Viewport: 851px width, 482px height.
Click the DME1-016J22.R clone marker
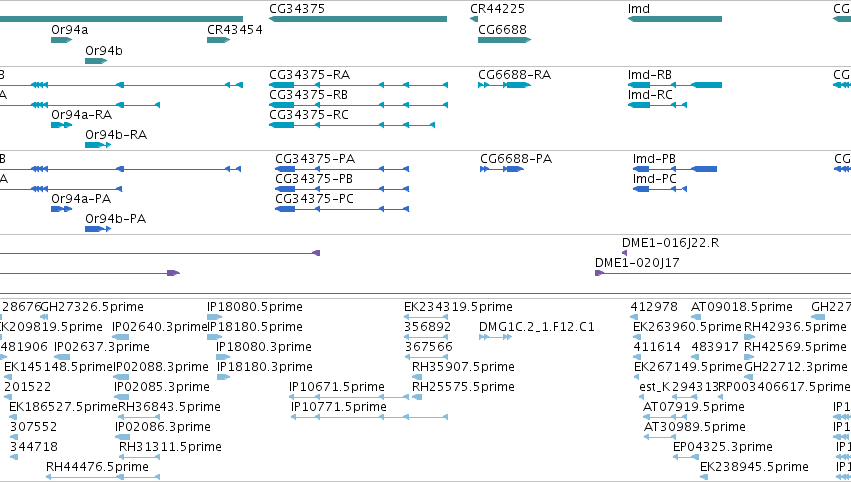tap(625, 253)
